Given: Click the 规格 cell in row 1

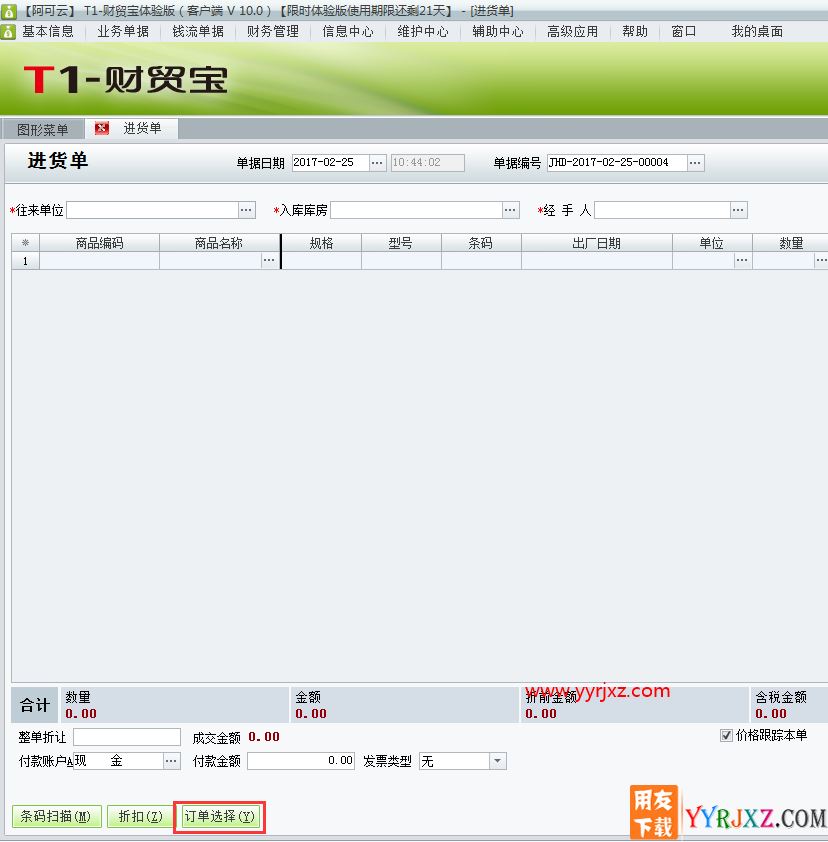Looking at the screenshot, I should pos(322,261).
